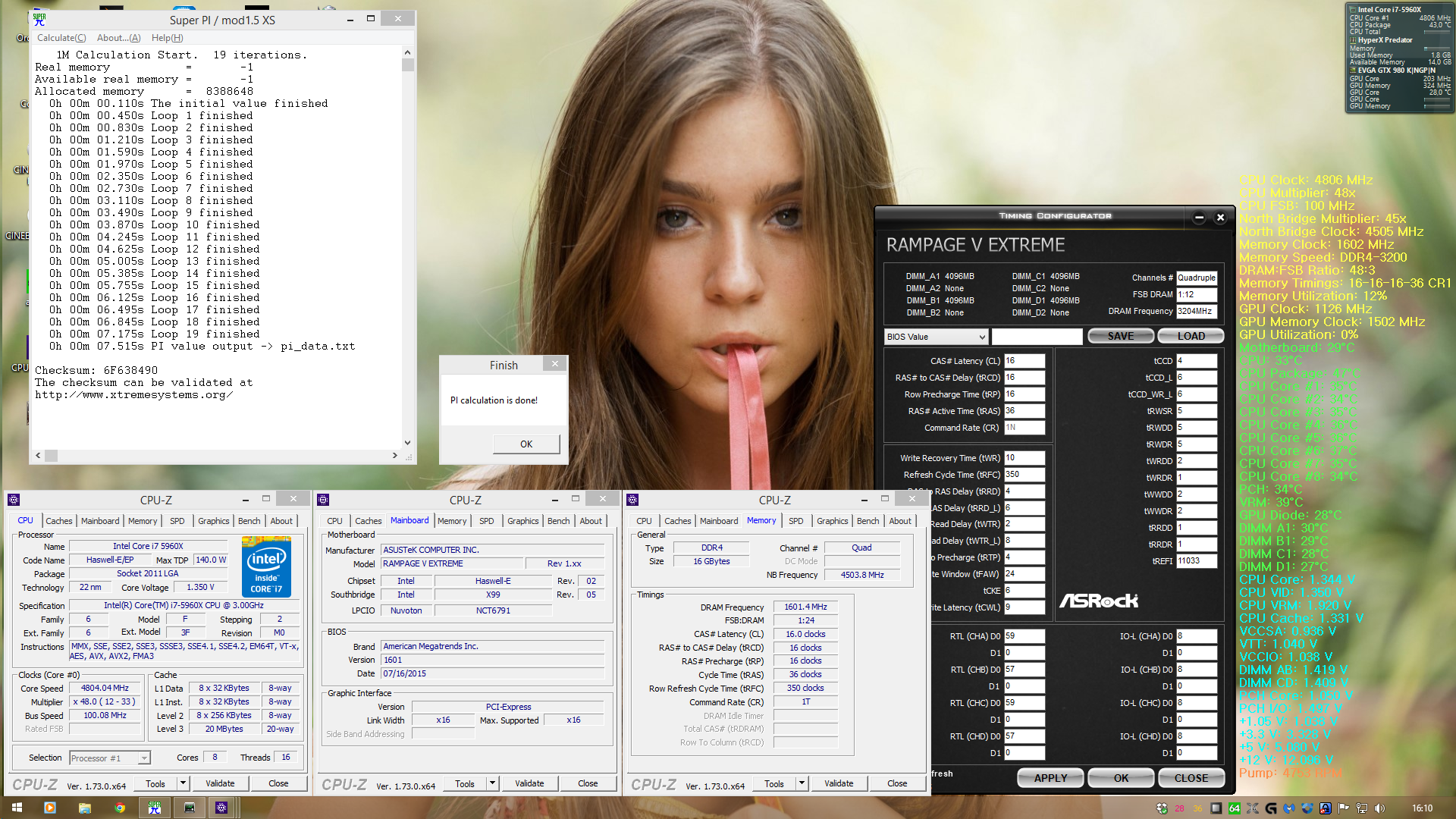Click the Mainboard CPU-Z window's title icon
1456x819 pixels.
(323, 500)
